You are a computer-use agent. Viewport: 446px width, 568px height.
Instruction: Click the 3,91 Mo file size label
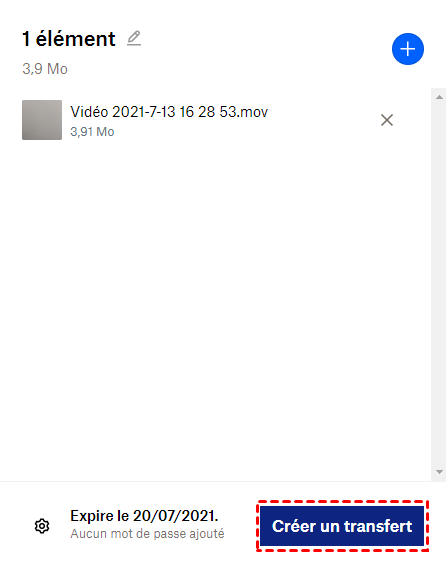point(92,132)
